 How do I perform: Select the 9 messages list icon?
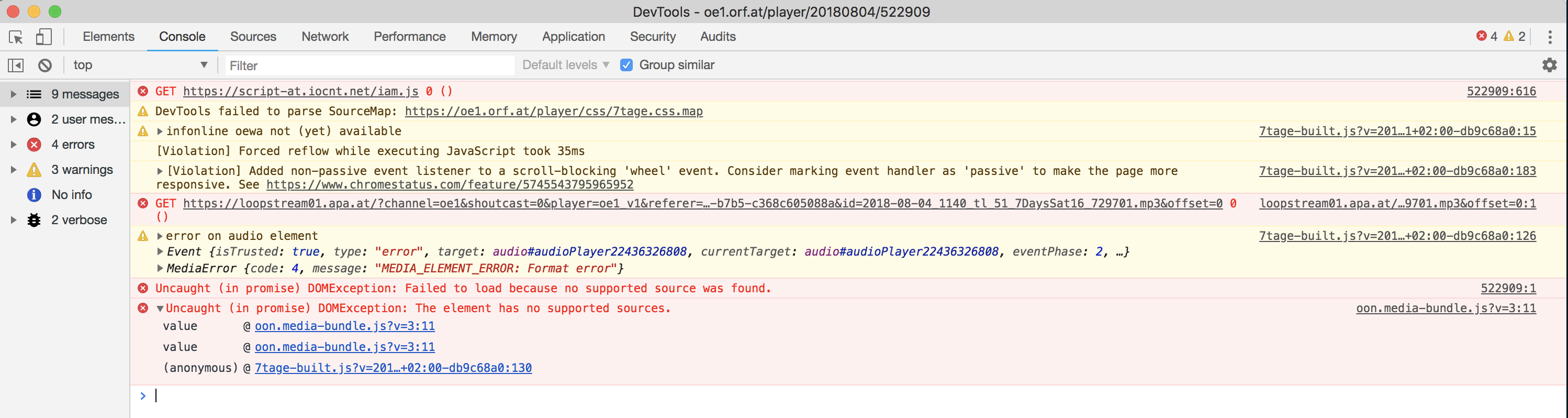coord(34,94)
